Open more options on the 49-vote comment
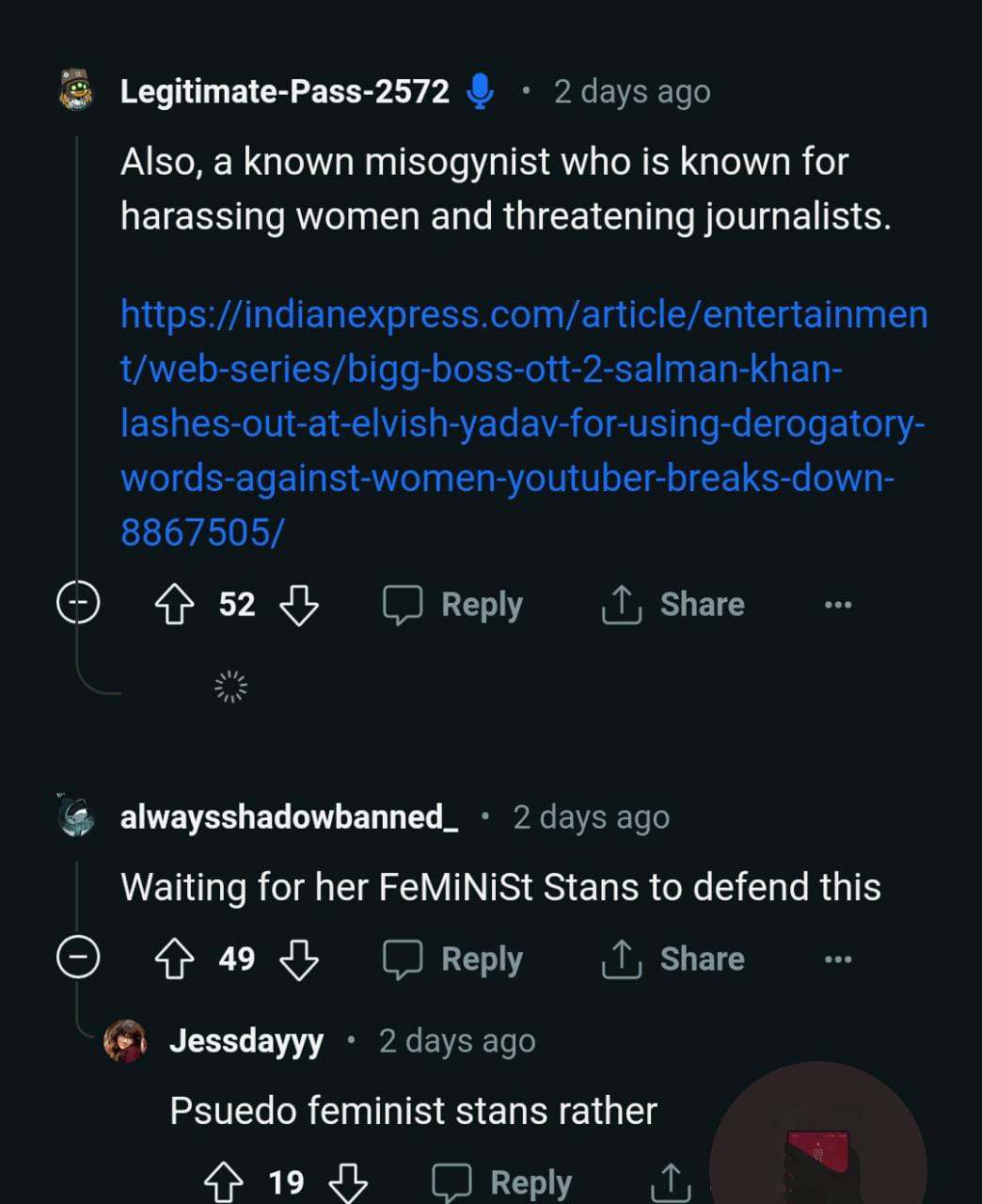The width and height of the screenshot is (982, 1204). coord(837,959)
